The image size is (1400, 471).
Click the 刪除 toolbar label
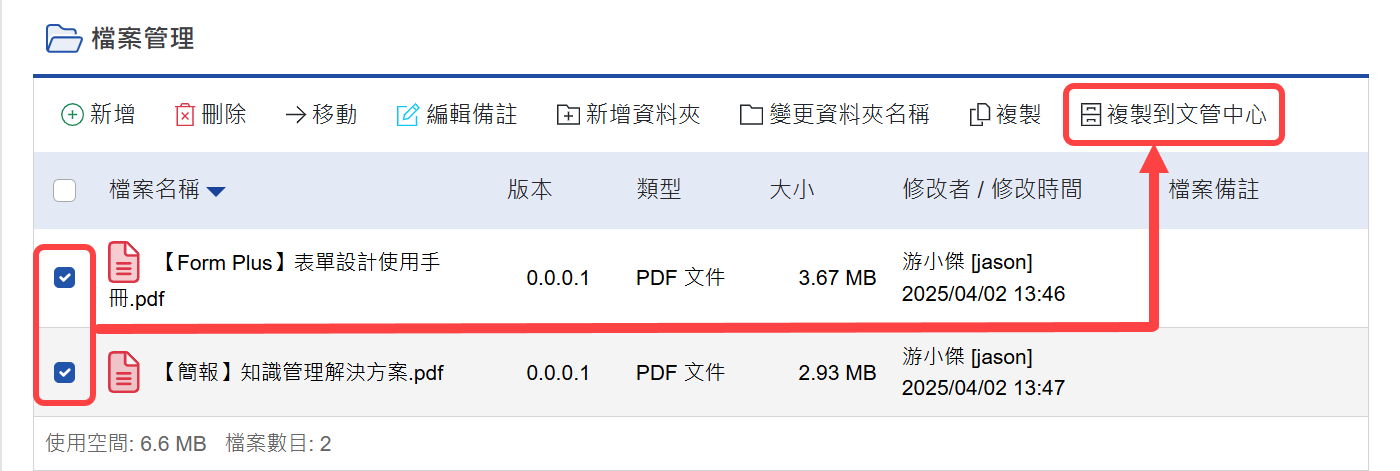pyautogui.click(x=224, y=115)
